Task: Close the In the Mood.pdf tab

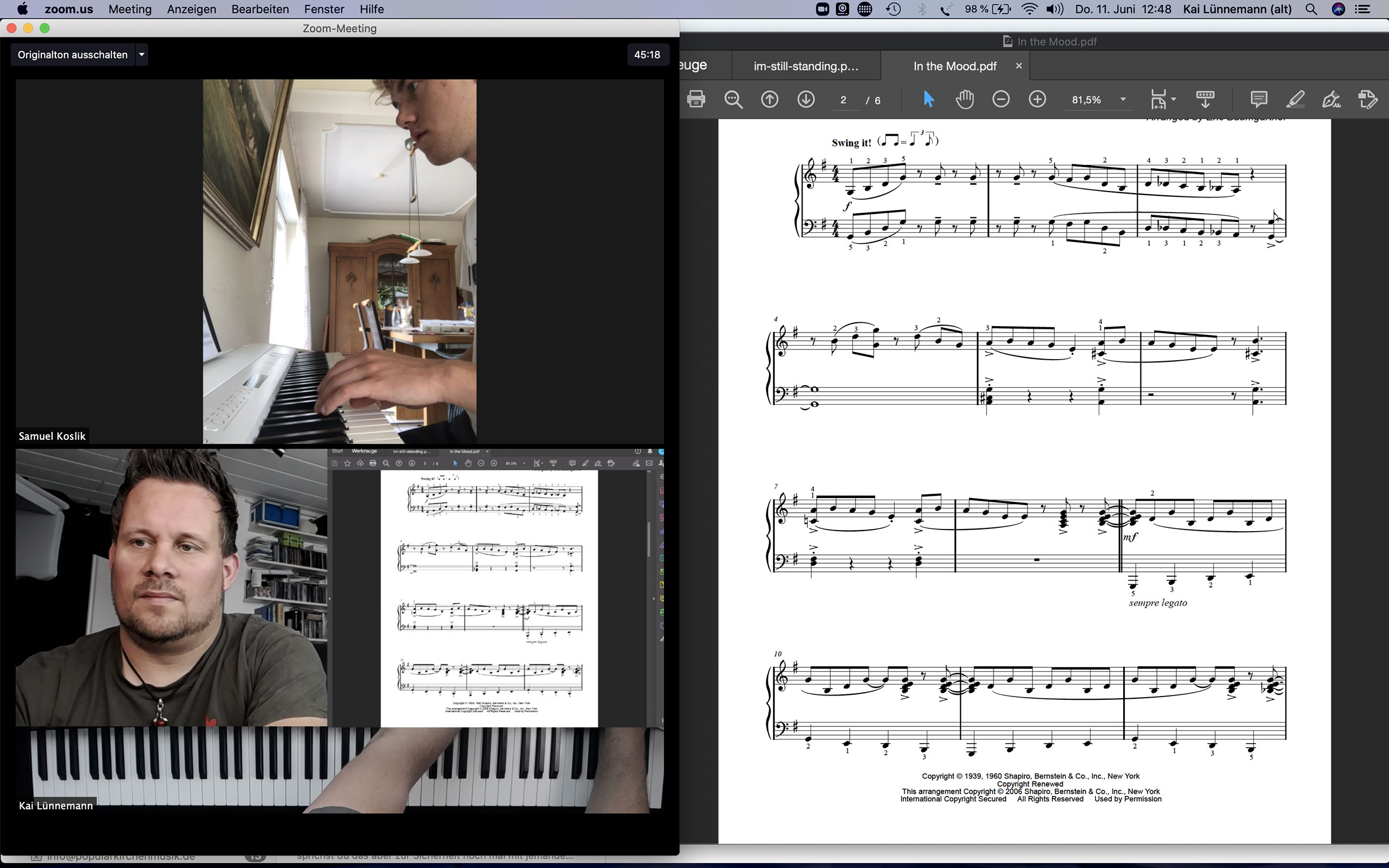Action: pos(1019,66)
